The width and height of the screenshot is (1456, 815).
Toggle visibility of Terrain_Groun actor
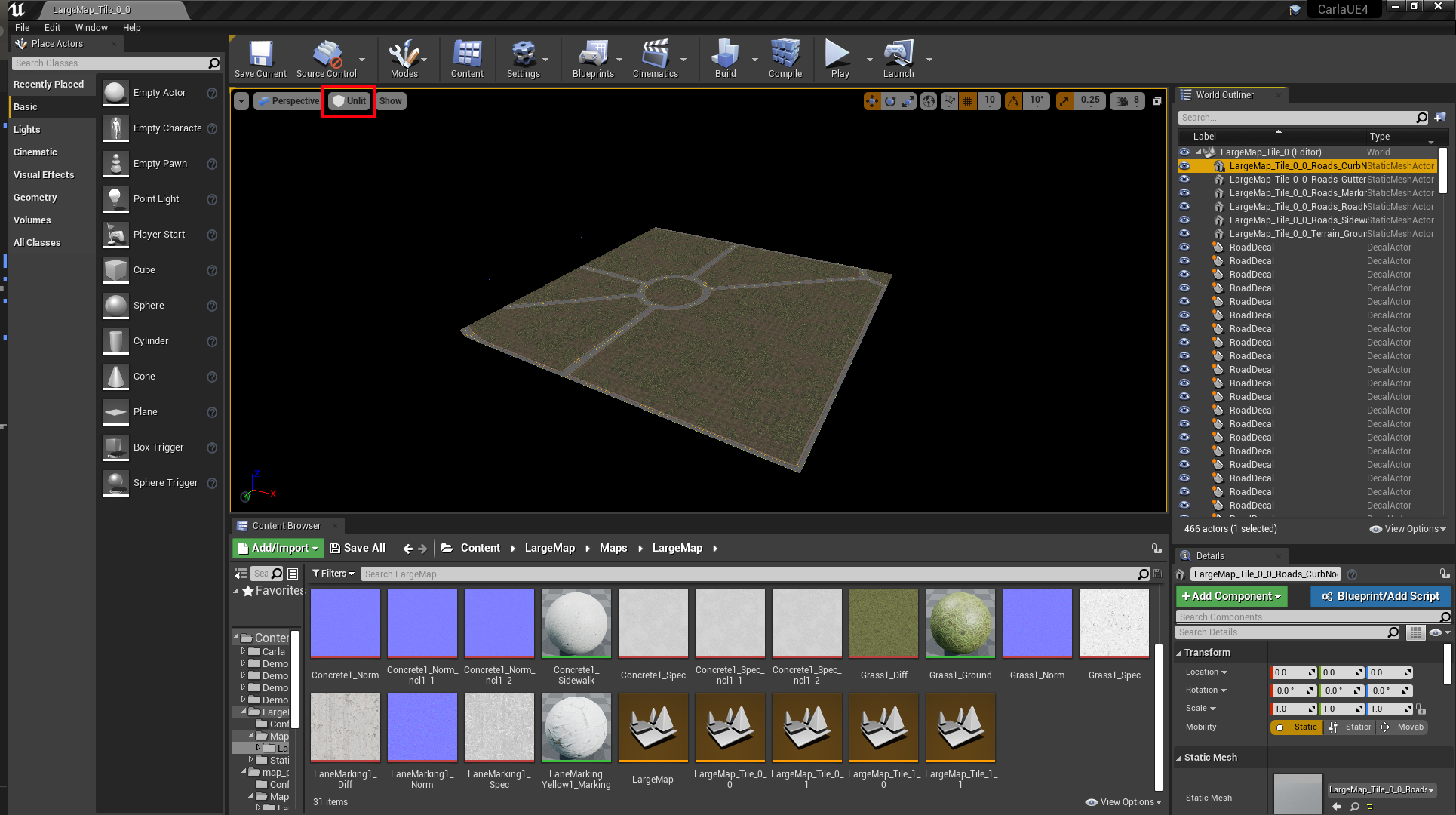1184,233
